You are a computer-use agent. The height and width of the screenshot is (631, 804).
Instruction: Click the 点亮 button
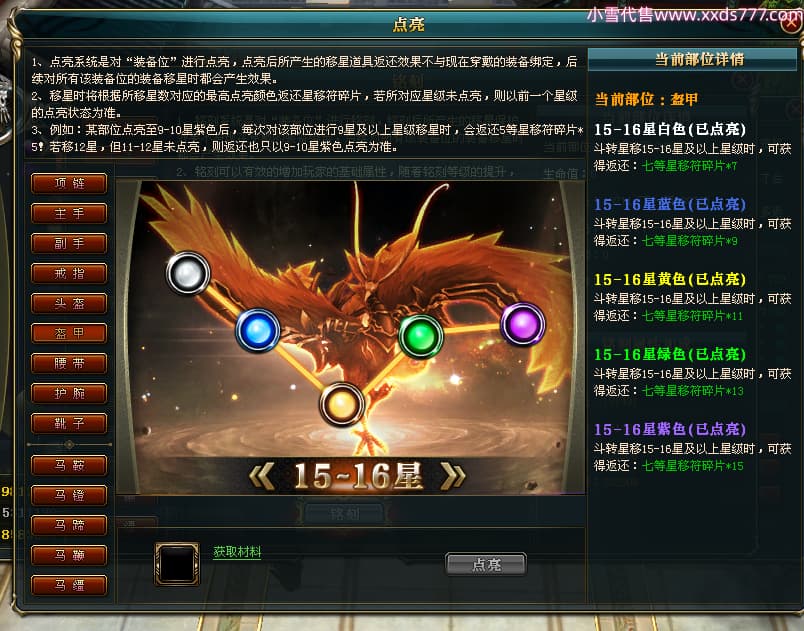point(486,564)
